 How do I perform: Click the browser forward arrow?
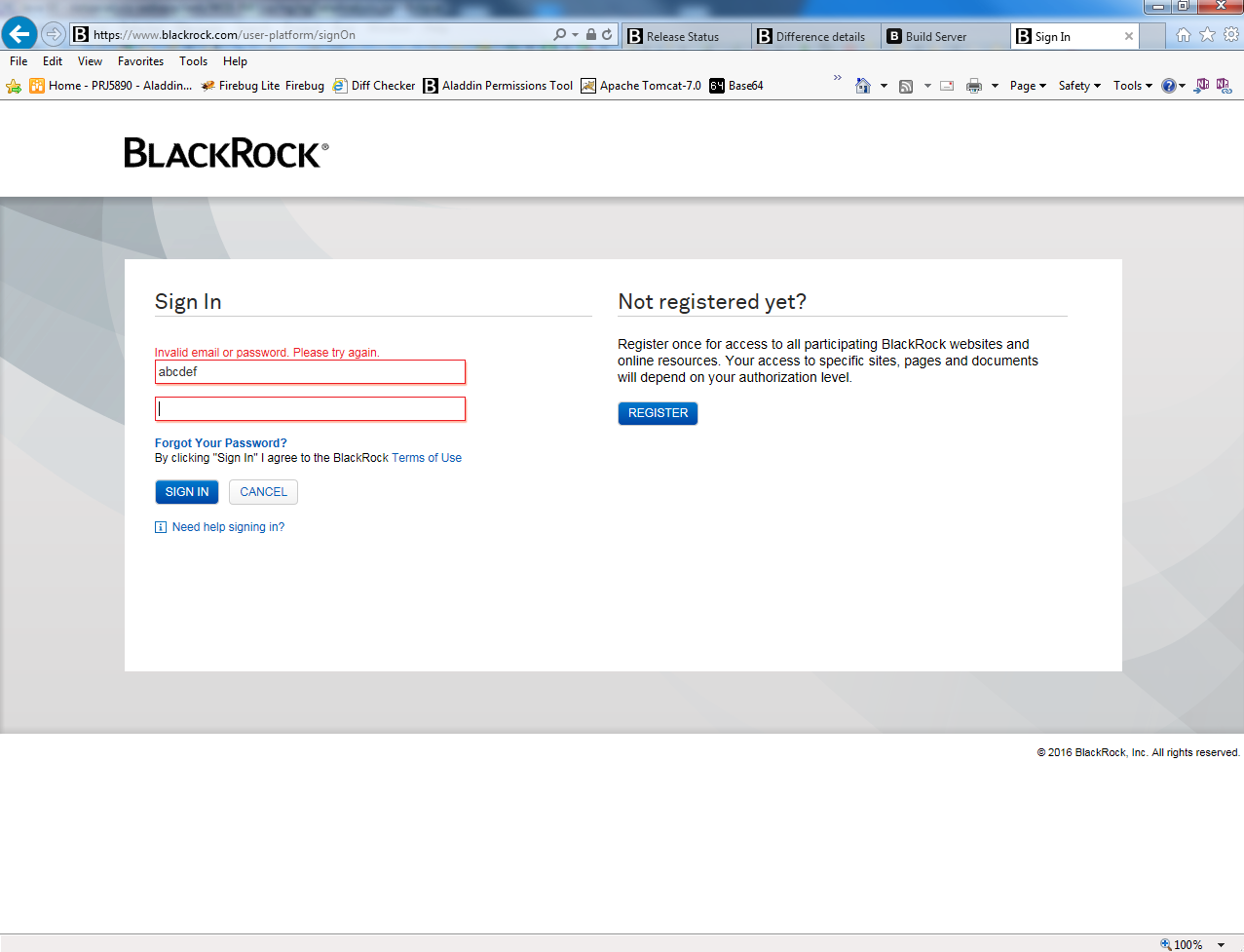(54, 34)
